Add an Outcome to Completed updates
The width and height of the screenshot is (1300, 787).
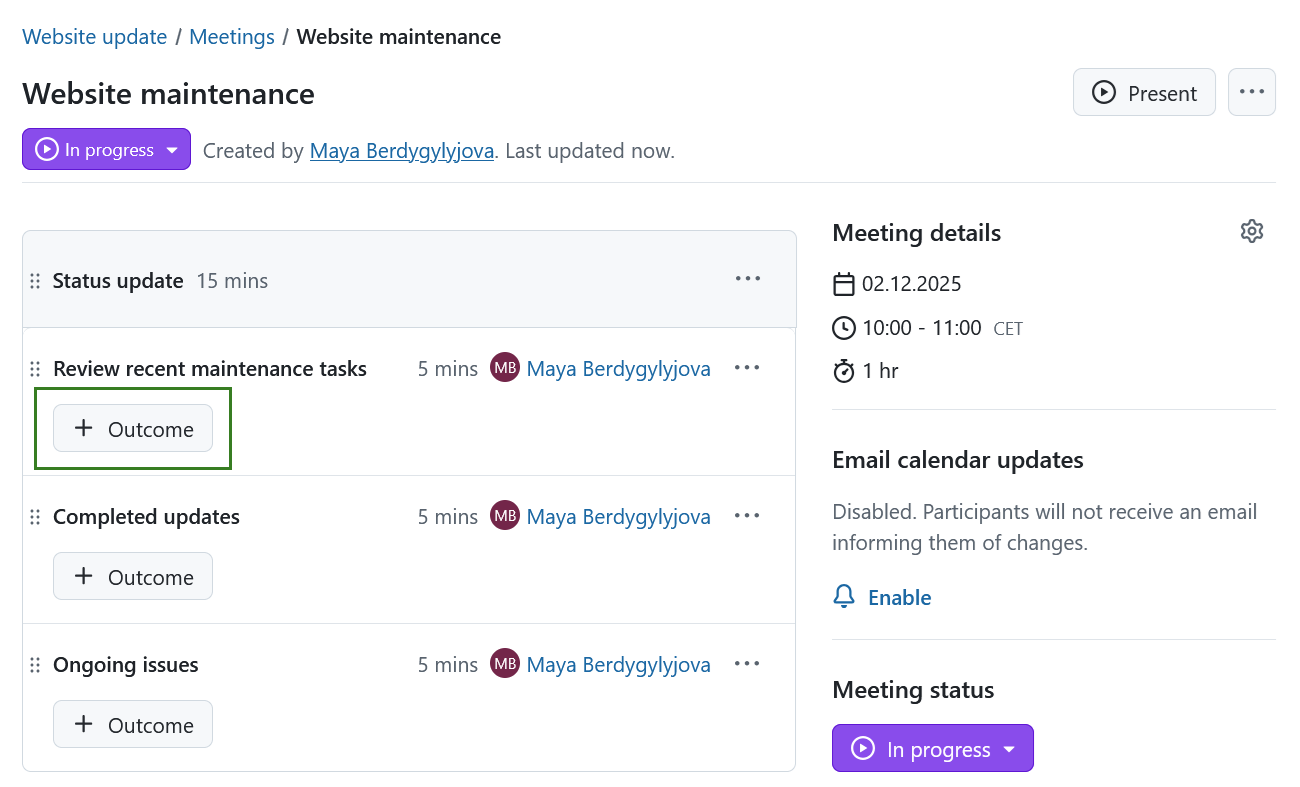(x=132, y=576)
